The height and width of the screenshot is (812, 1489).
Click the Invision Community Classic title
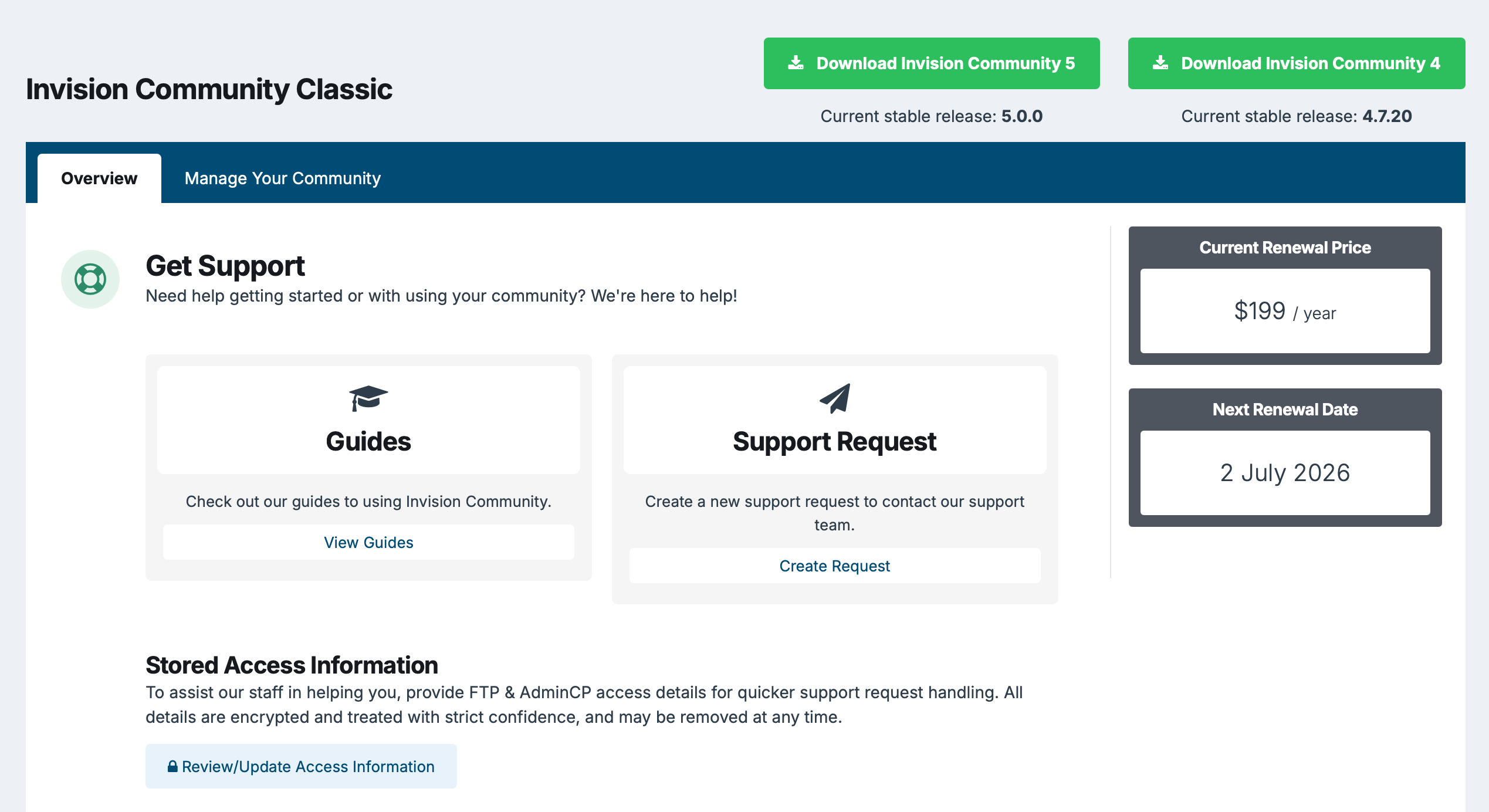click(209, 89)
